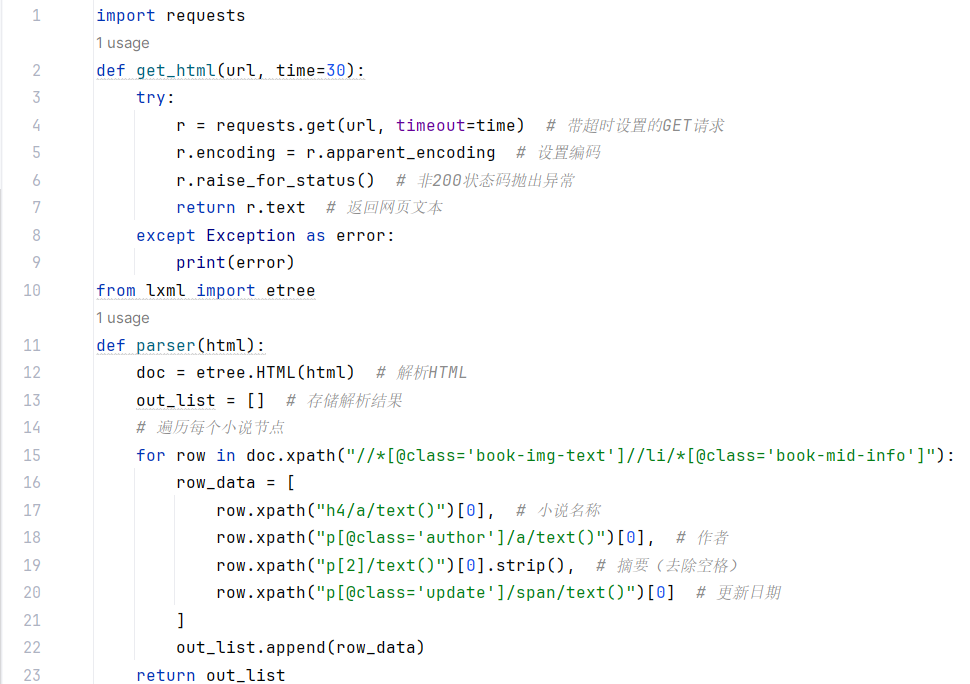Click the 'timeout' keyword argument
Viewport: 970px width, 684px height.
pos(431,126)
